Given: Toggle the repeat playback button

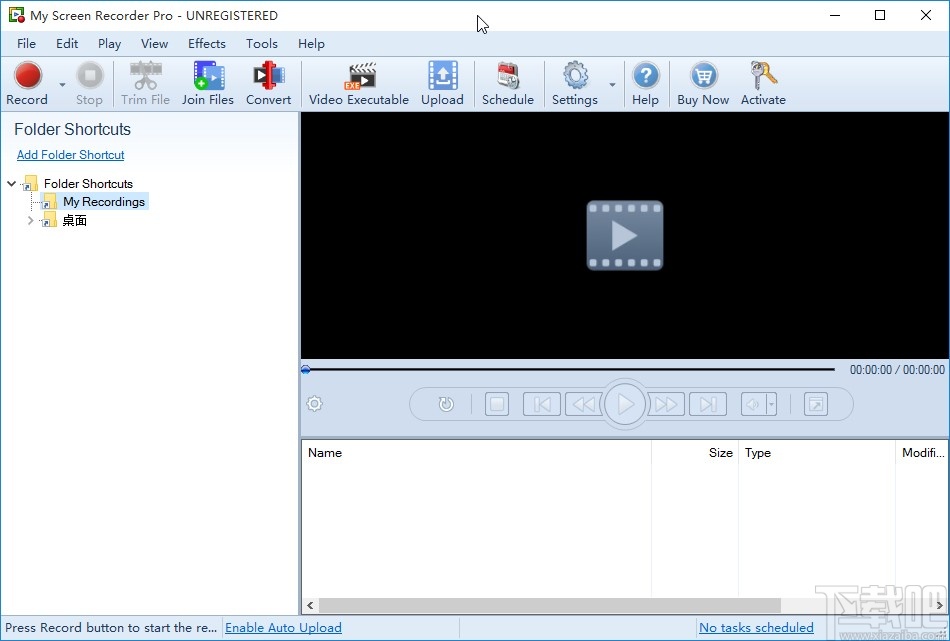Looking at the screenshot, I should [x=446, y=404].
